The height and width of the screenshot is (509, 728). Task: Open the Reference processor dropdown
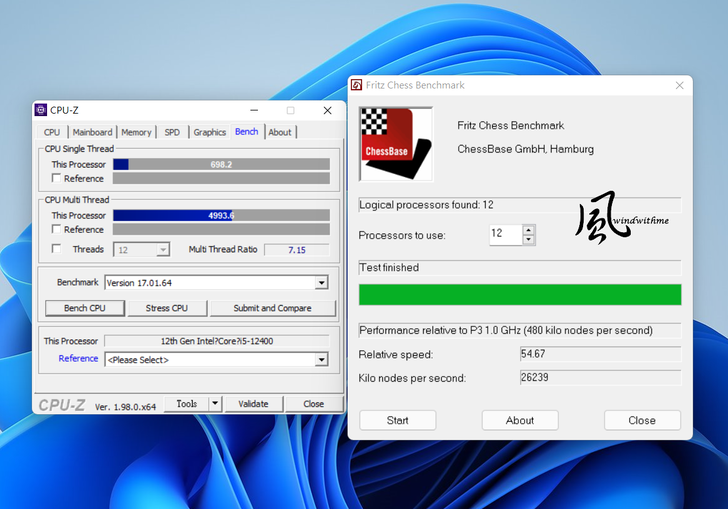pos(321,360)
